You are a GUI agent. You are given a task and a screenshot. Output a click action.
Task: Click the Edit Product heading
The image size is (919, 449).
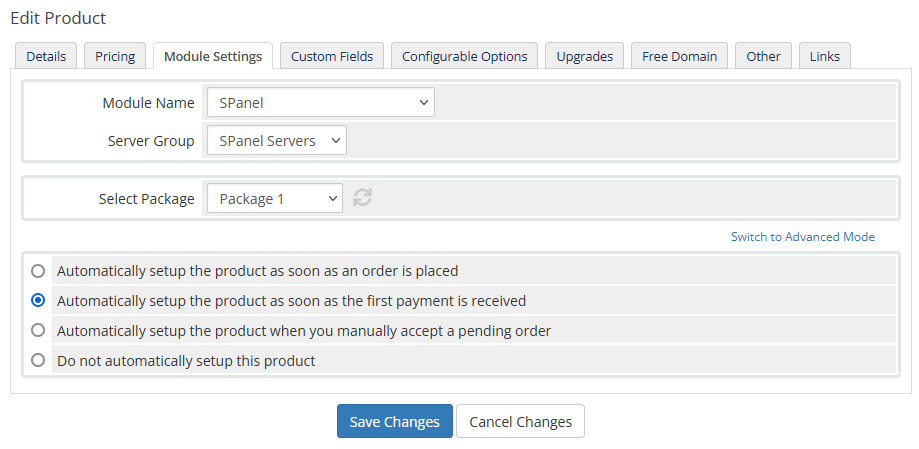[58, 18]
